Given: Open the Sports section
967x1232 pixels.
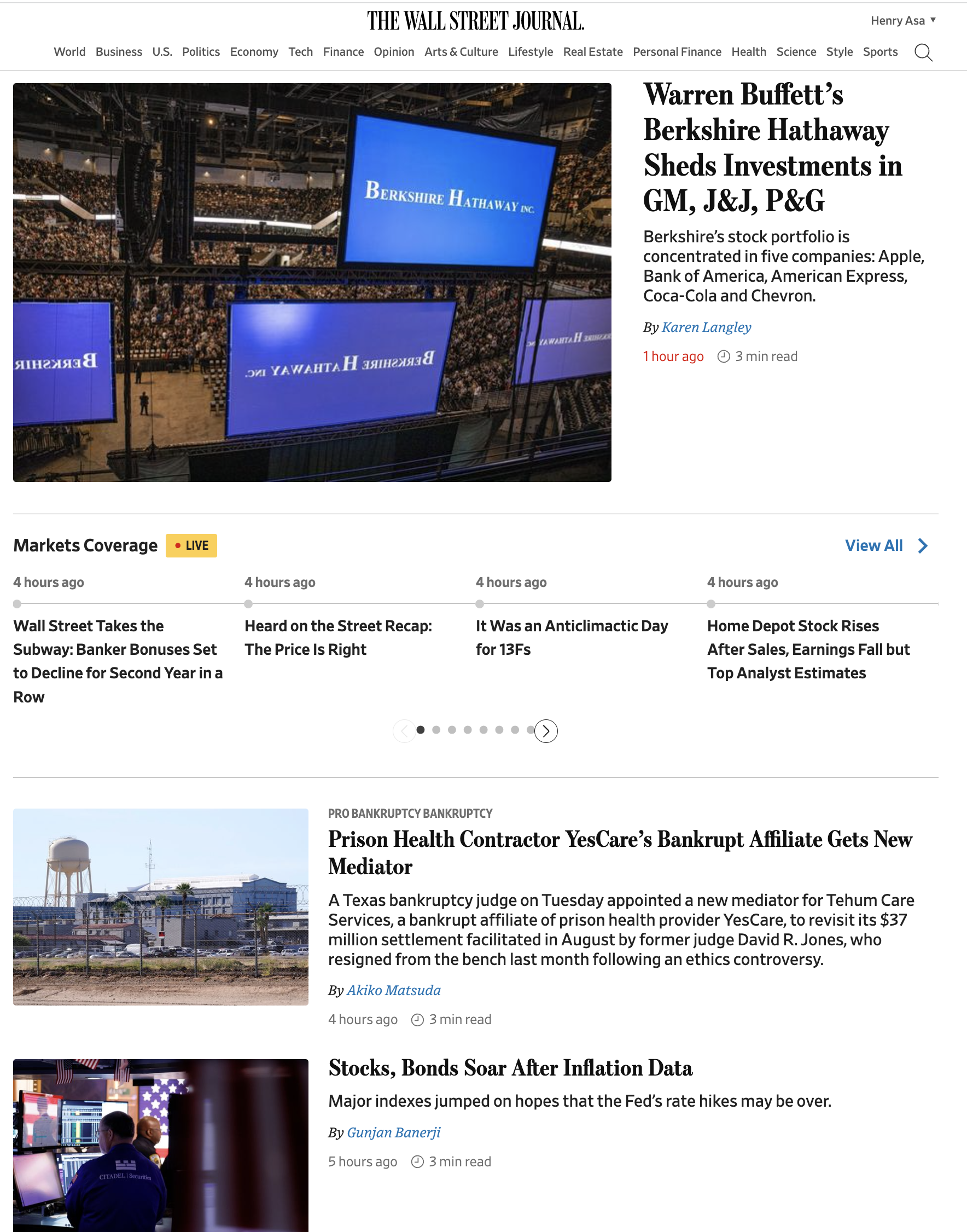Looking at the screenshot, I should point(881,51).
